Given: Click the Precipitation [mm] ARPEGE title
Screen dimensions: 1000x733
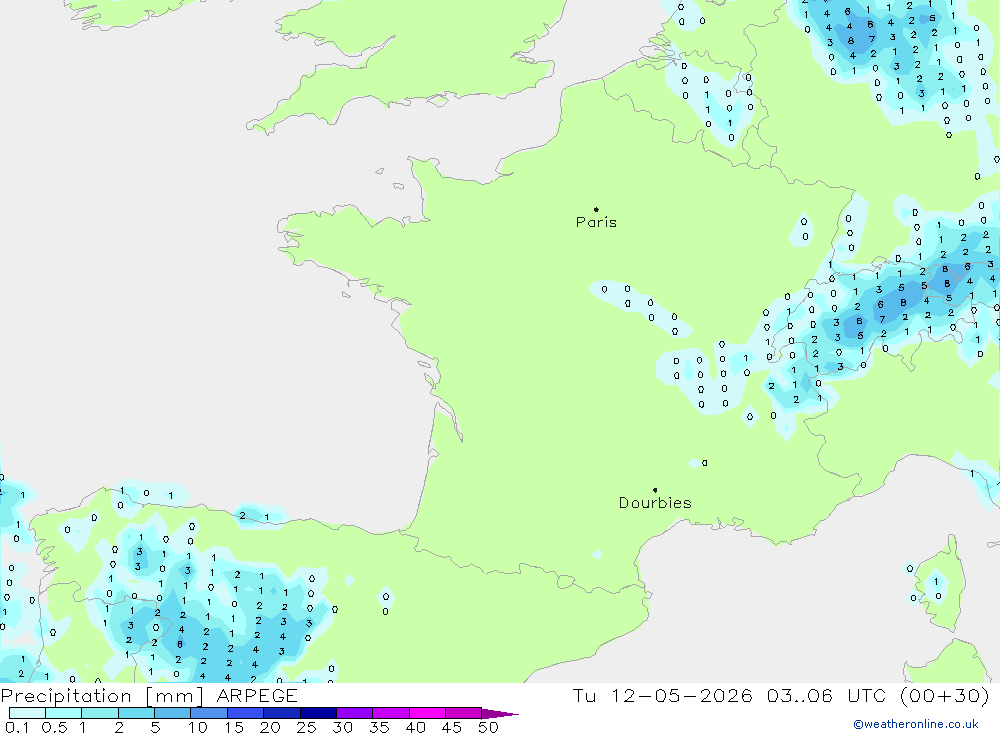Looking at the screenshot, I should 149,695.
